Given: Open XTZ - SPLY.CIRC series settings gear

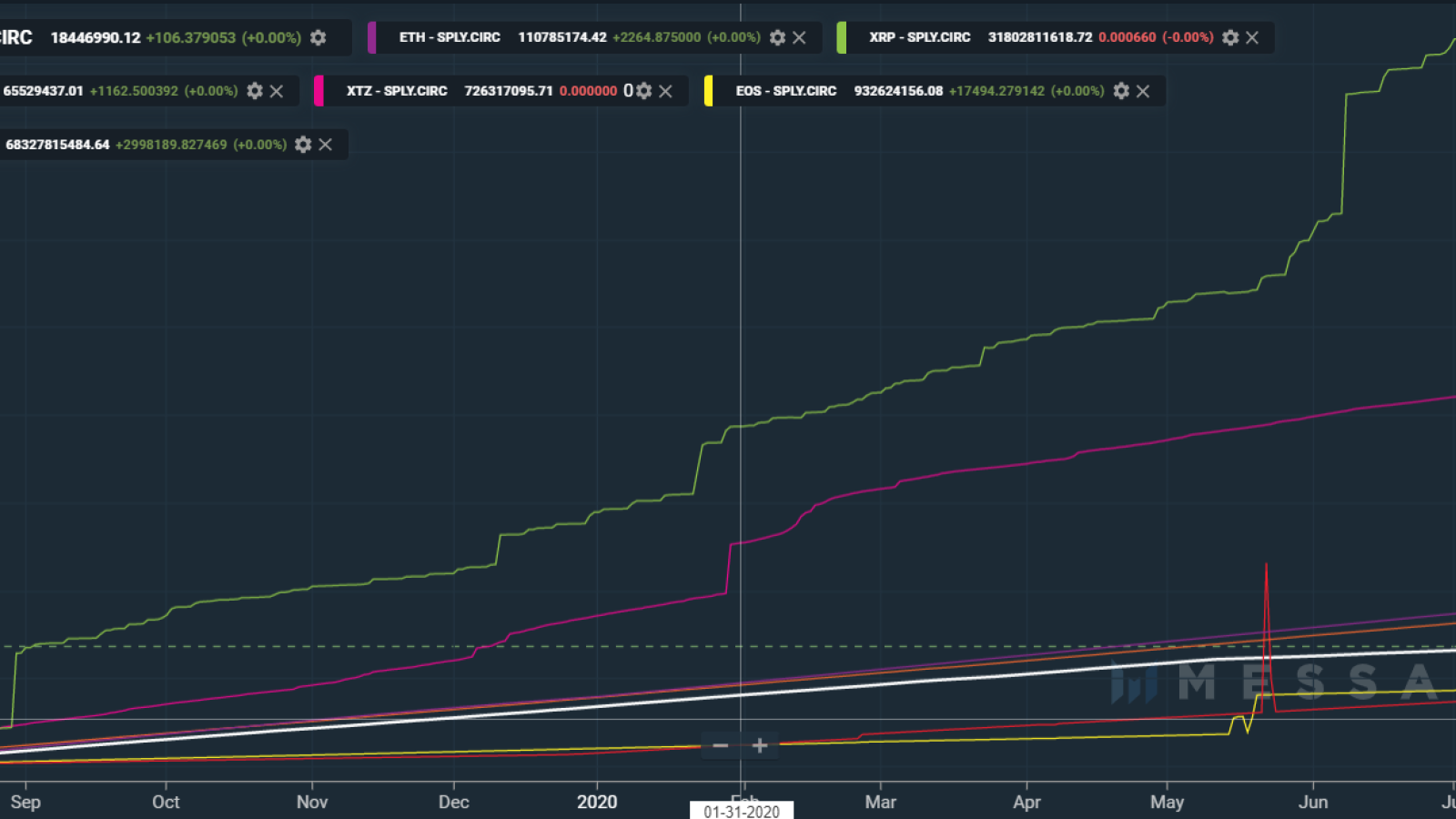Looking at the screenshot, I should [x=644, y=91].
